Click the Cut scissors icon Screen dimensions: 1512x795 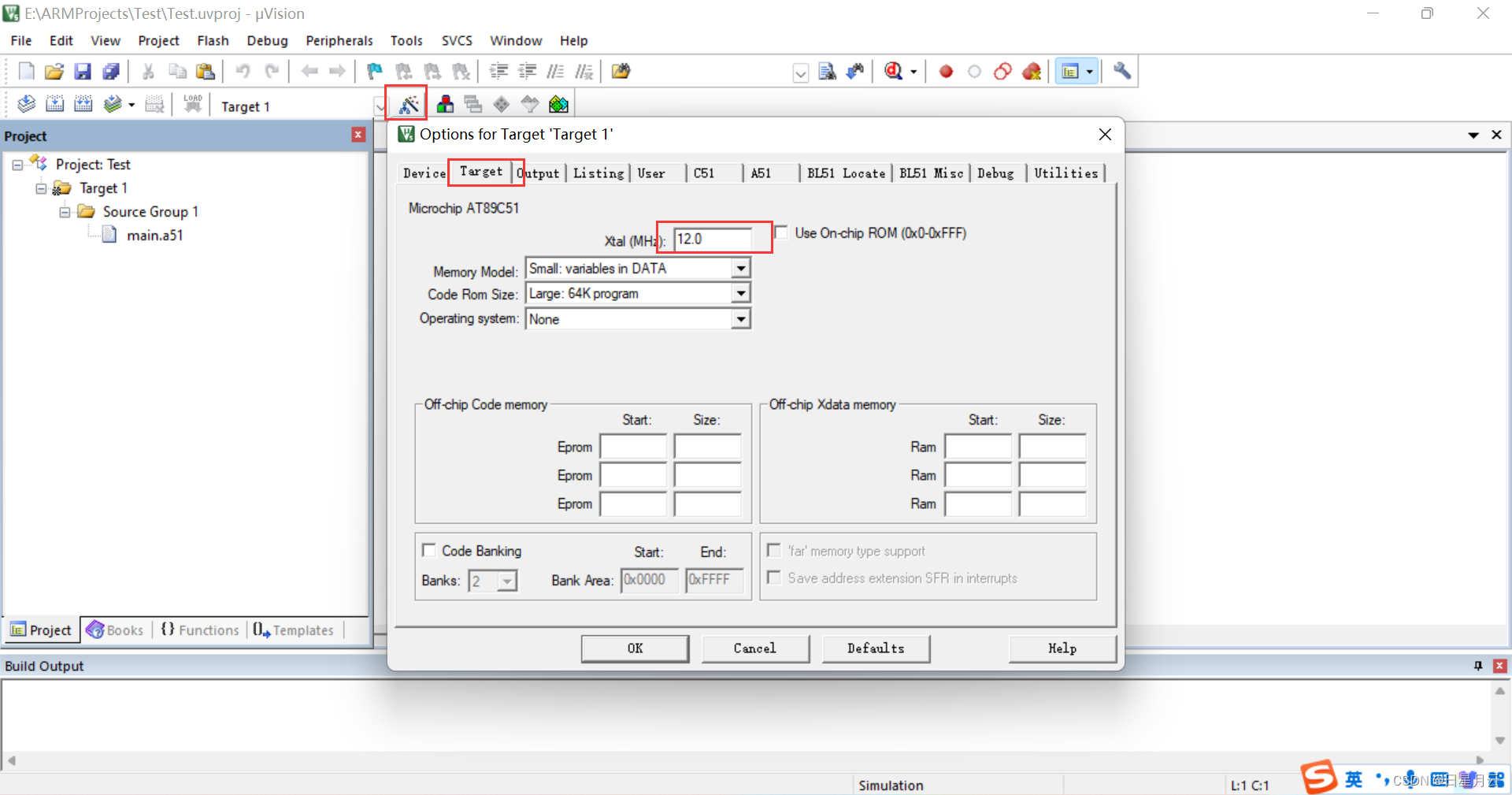(148, 72)
